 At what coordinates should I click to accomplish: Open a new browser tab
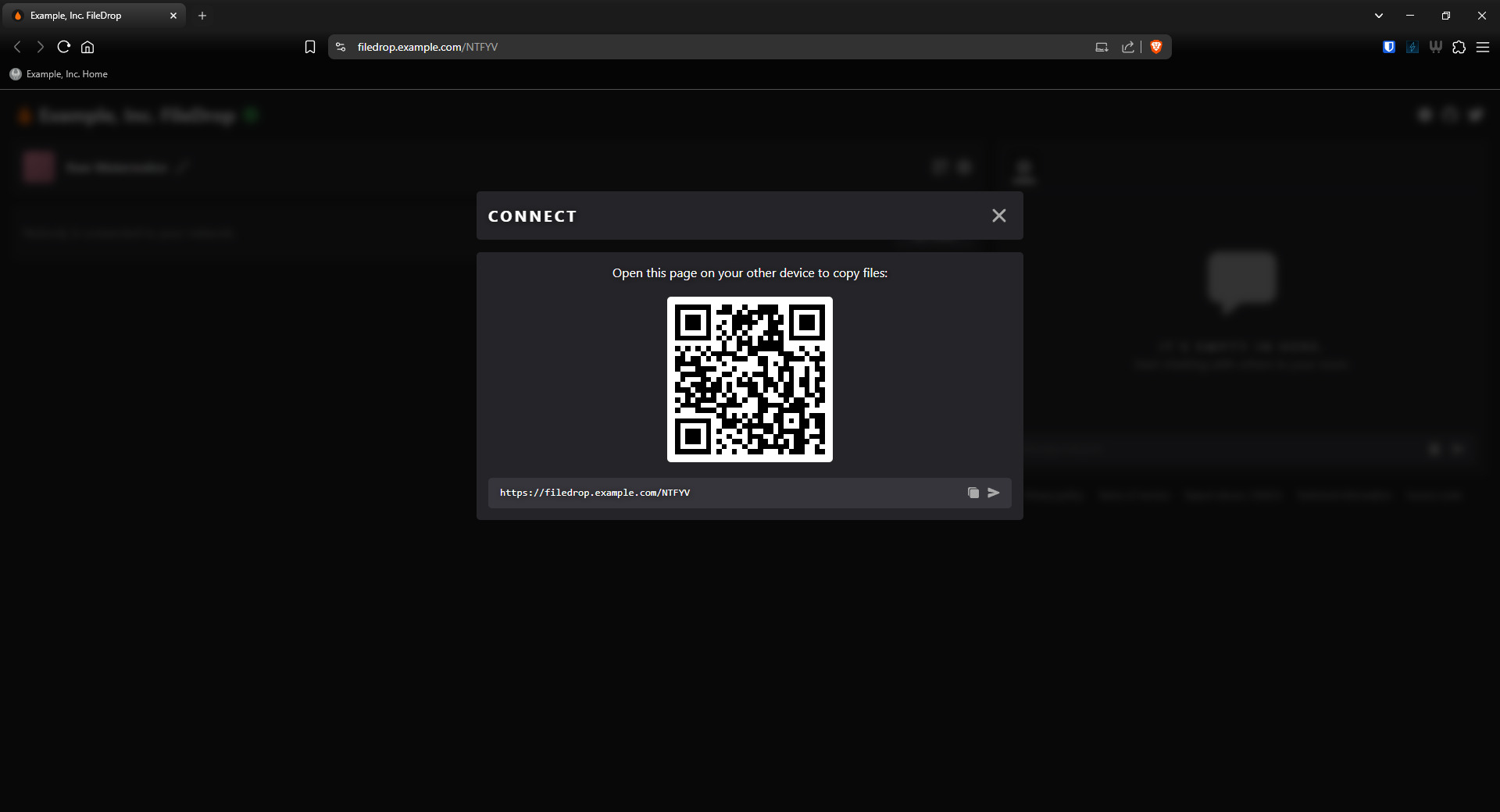(202, 16)
